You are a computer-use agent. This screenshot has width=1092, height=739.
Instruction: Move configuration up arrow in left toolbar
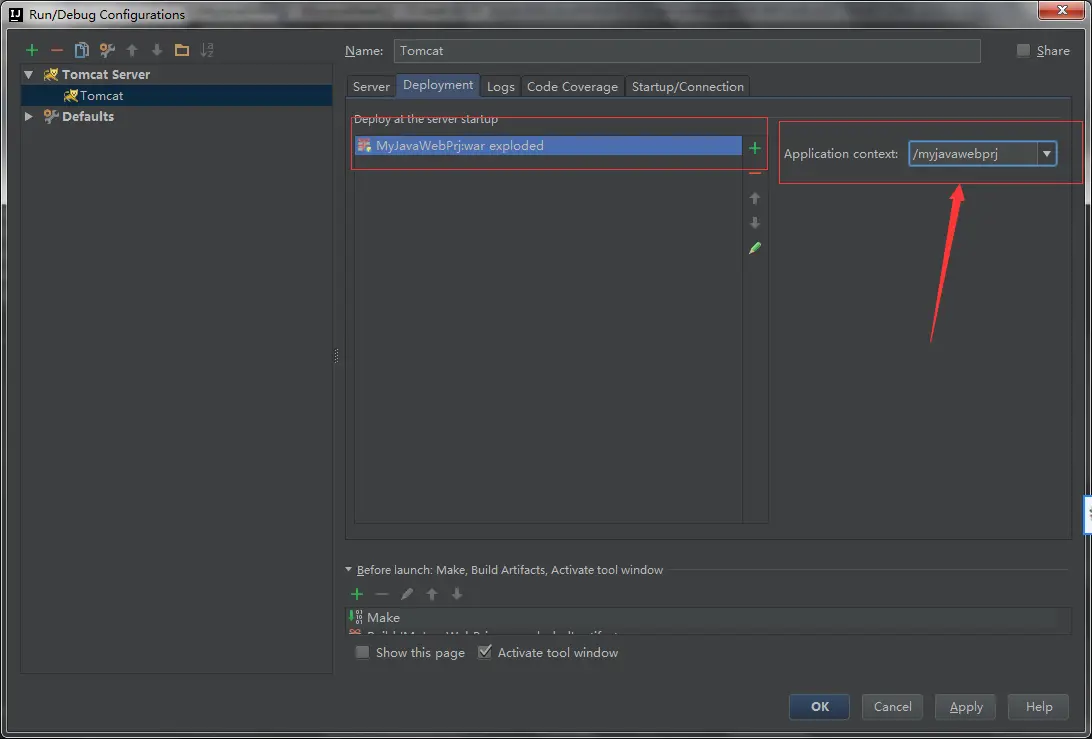[x=132, y=50]
